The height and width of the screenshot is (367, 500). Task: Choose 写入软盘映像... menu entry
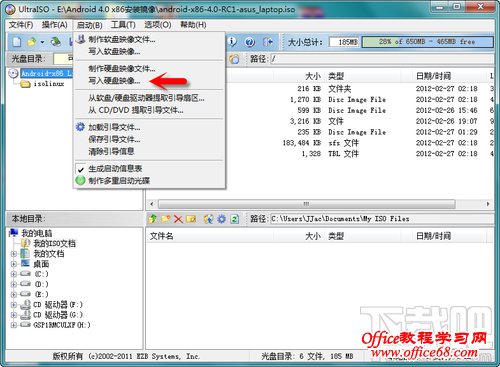149,51
